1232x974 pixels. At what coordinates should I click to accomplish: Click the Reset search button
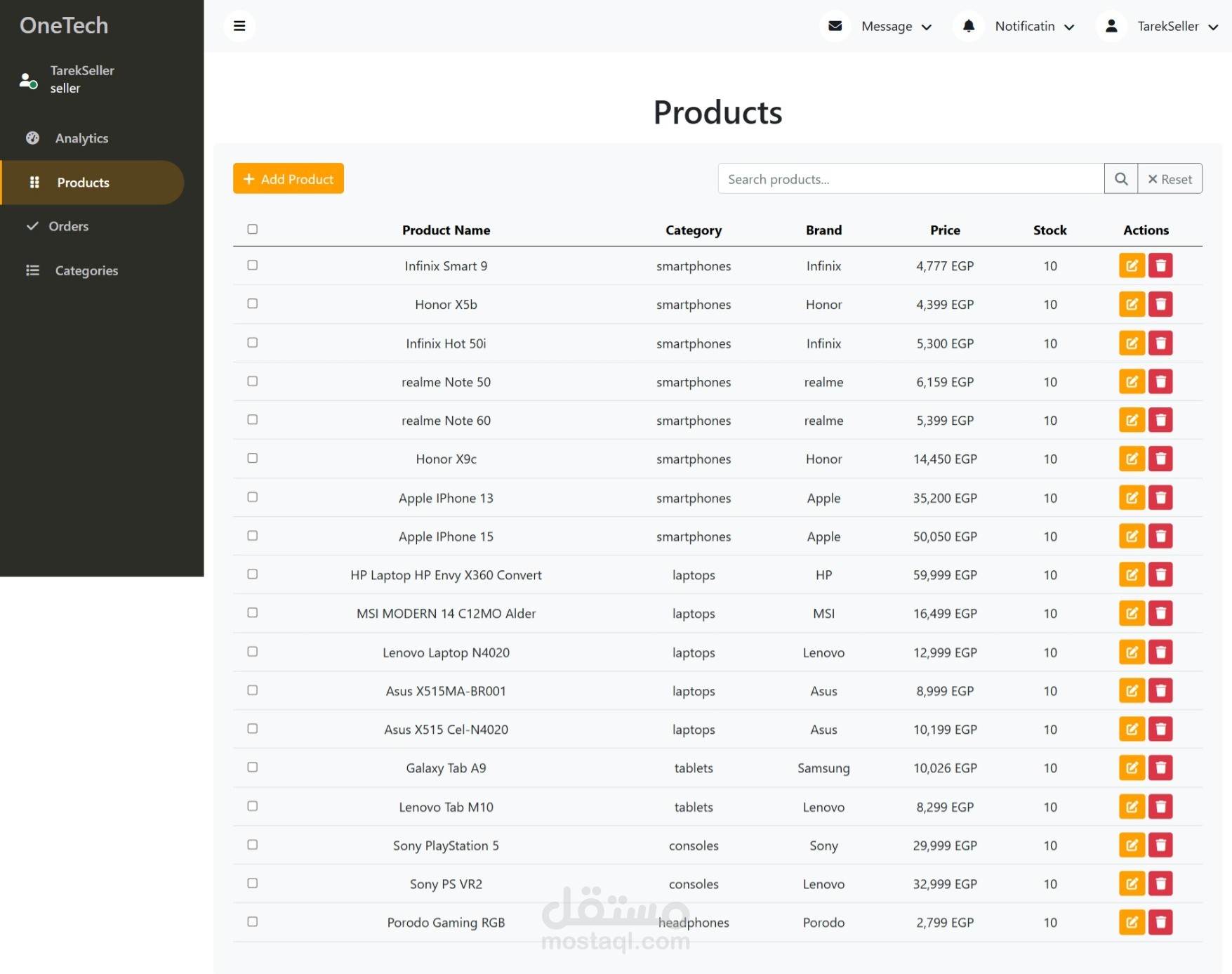[1170, 179]
